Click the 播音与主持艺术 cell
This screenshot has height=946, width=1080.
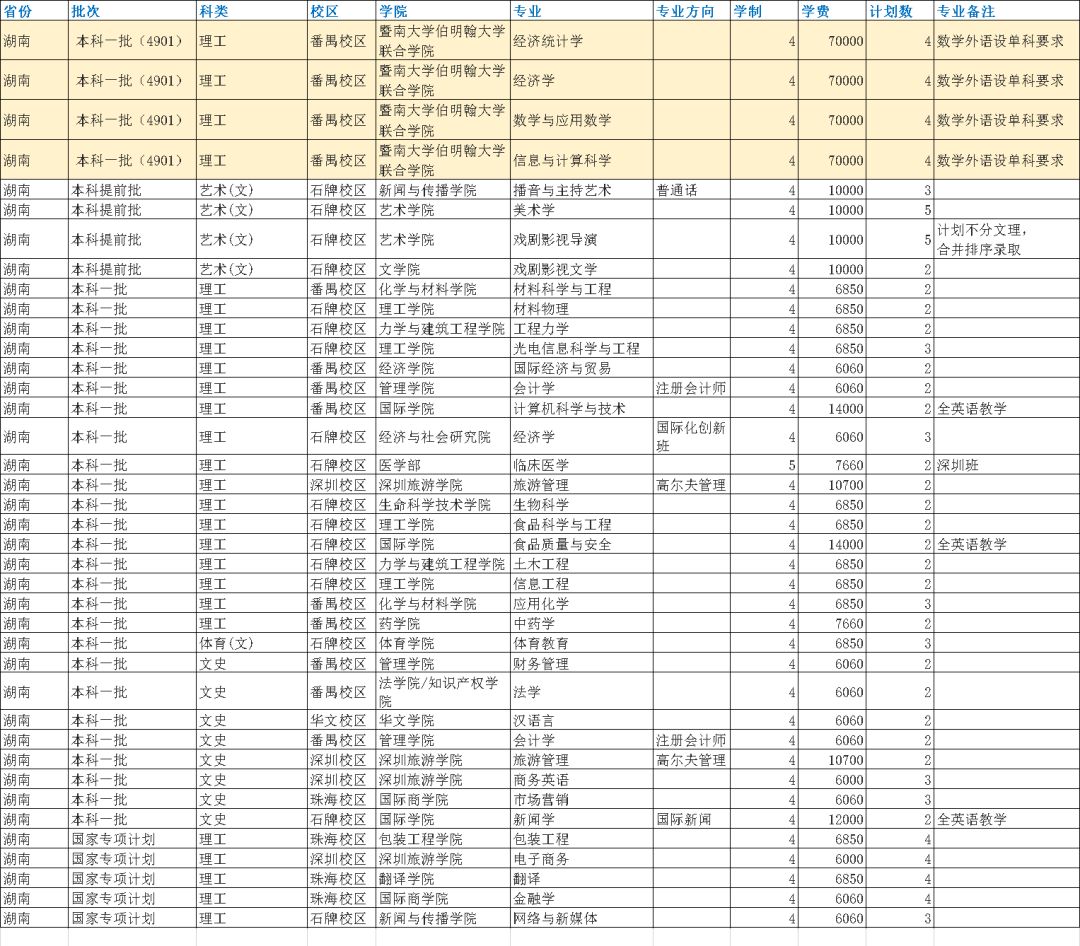[581, 190]
